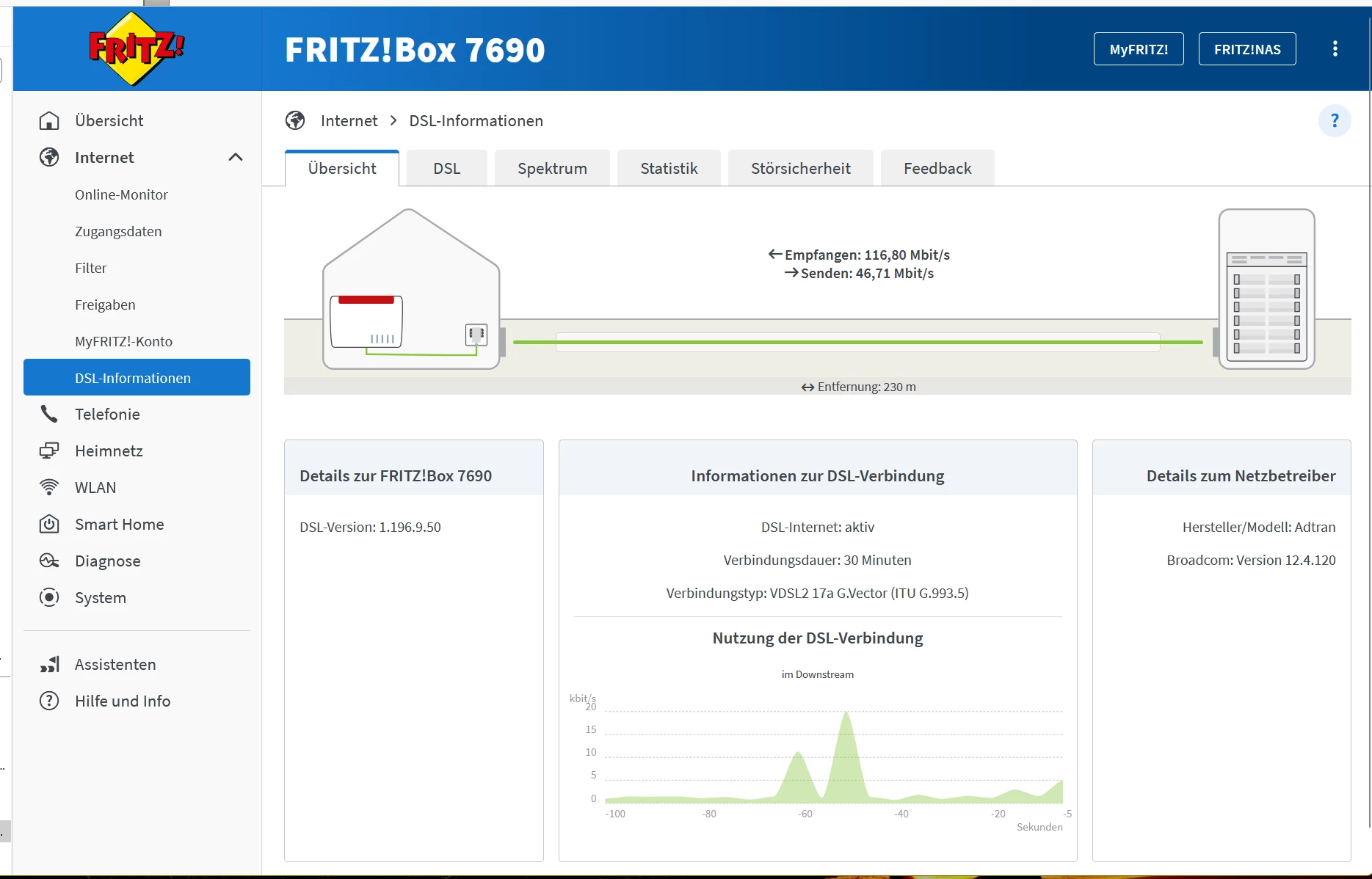The height and width of the screenshot is (879, 1372).
Task: Open the Hilfe und Info menu label
Action: click(x=123, y=701)
